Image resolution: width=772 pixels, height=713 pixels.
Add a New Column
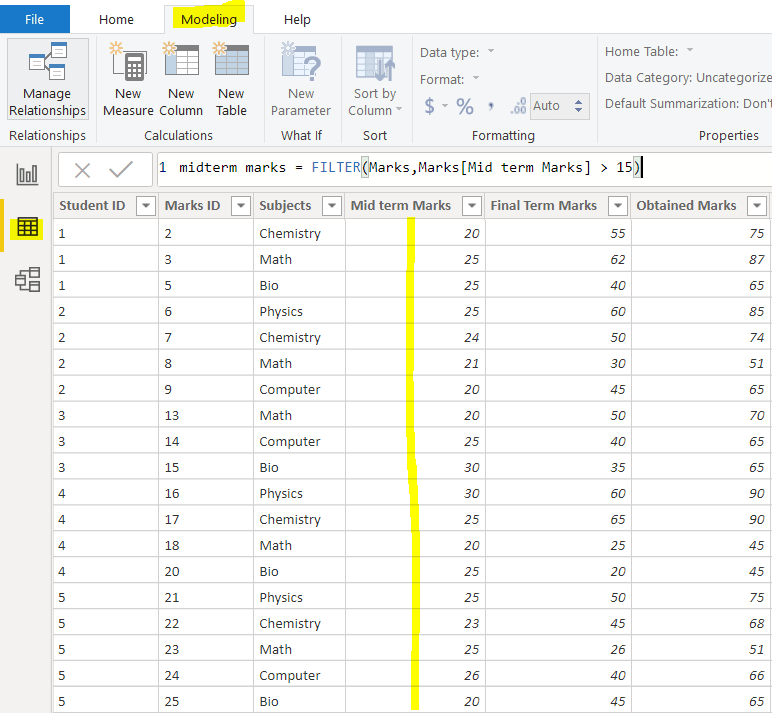[181, 79]
